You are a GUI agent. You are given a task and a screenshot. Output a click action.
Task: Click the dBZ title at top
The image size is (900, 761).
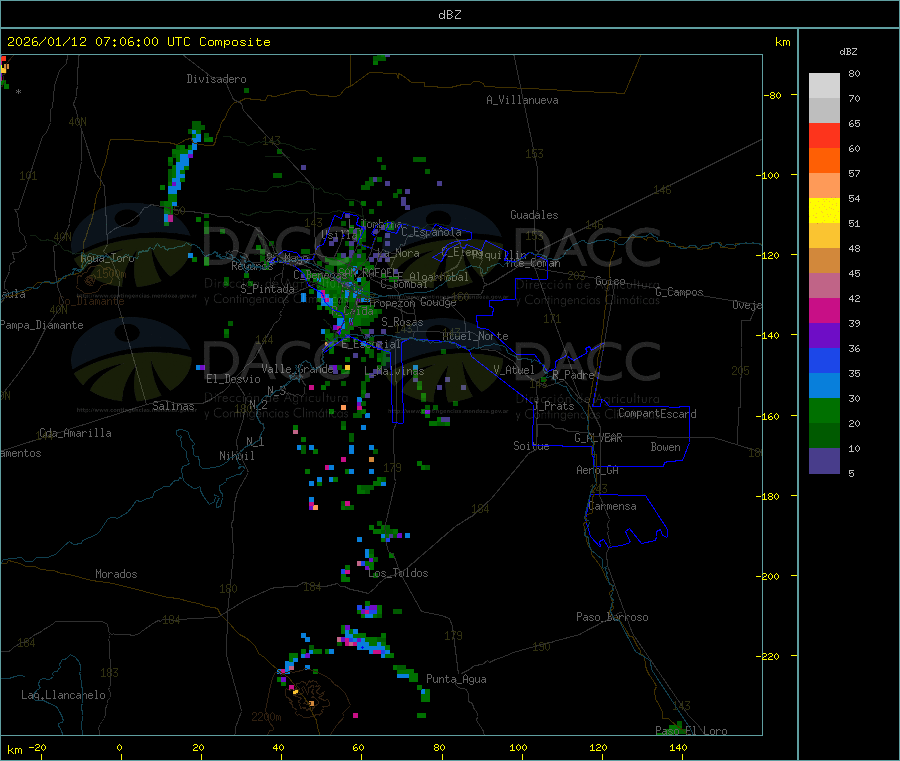[449, 14]
